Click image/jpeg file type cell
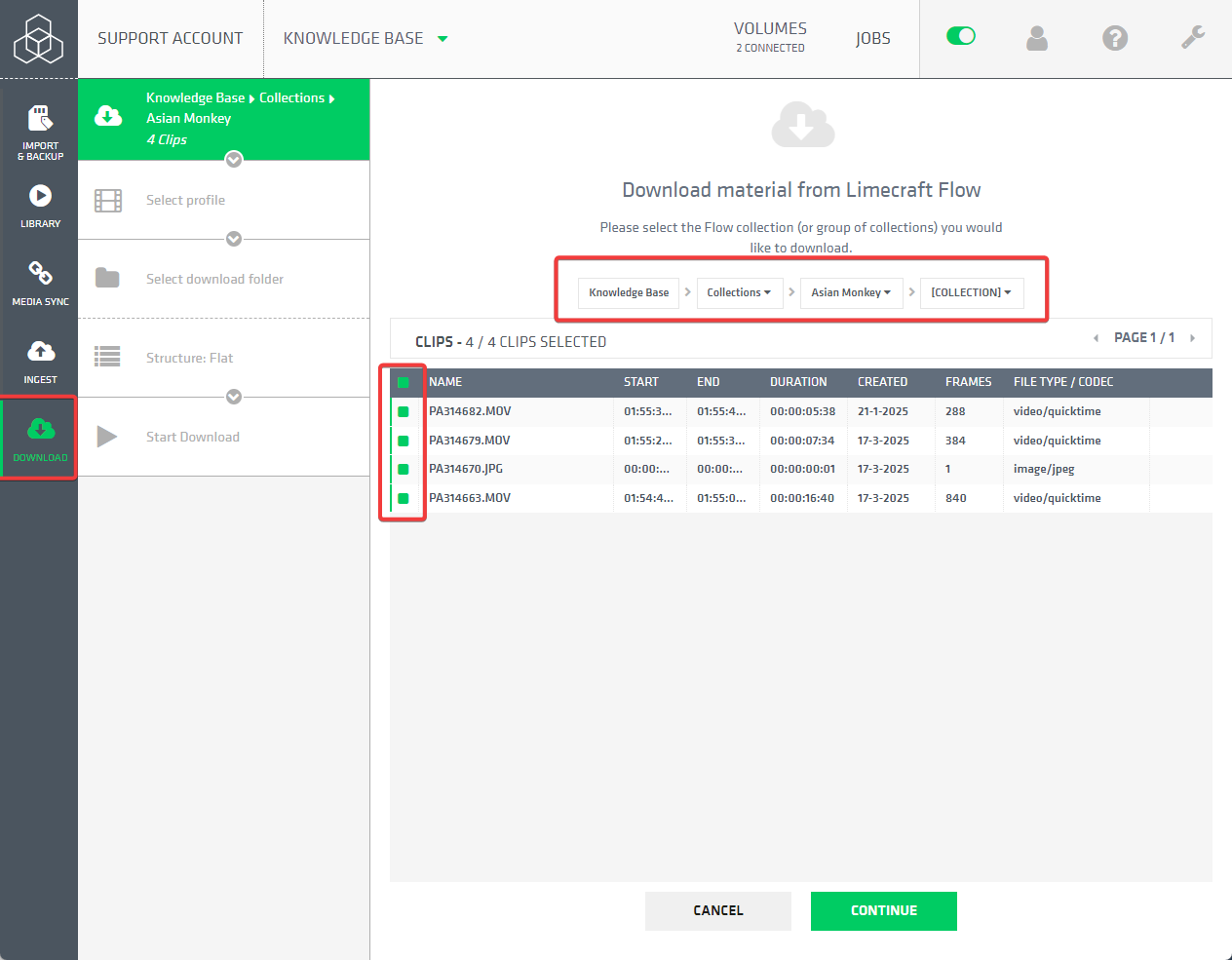Image resolution: width=1232 pixels, height=960 pixels. pyautogui.click(x=1044, y=469)
